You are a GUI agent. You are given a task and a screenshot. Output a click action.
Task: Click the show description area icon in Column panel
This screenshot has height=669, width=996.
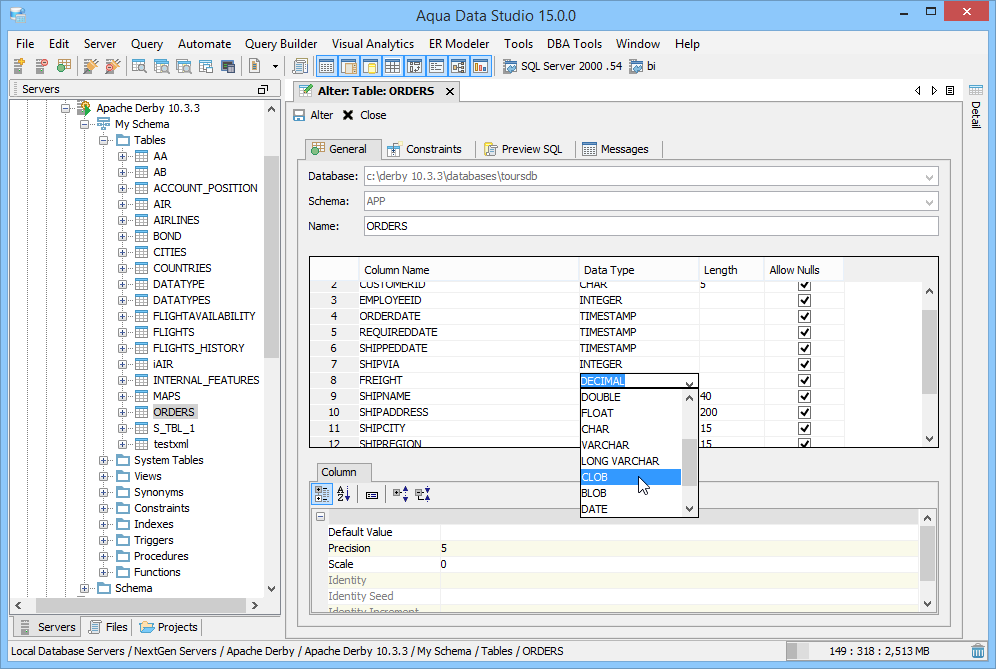[x=372, y=494]
